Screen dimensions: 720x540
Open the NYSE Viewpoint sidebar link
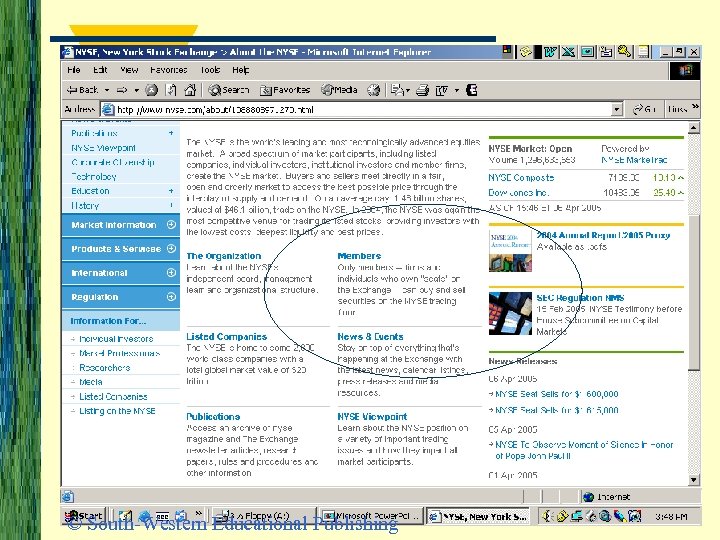(x=103, y=148)
